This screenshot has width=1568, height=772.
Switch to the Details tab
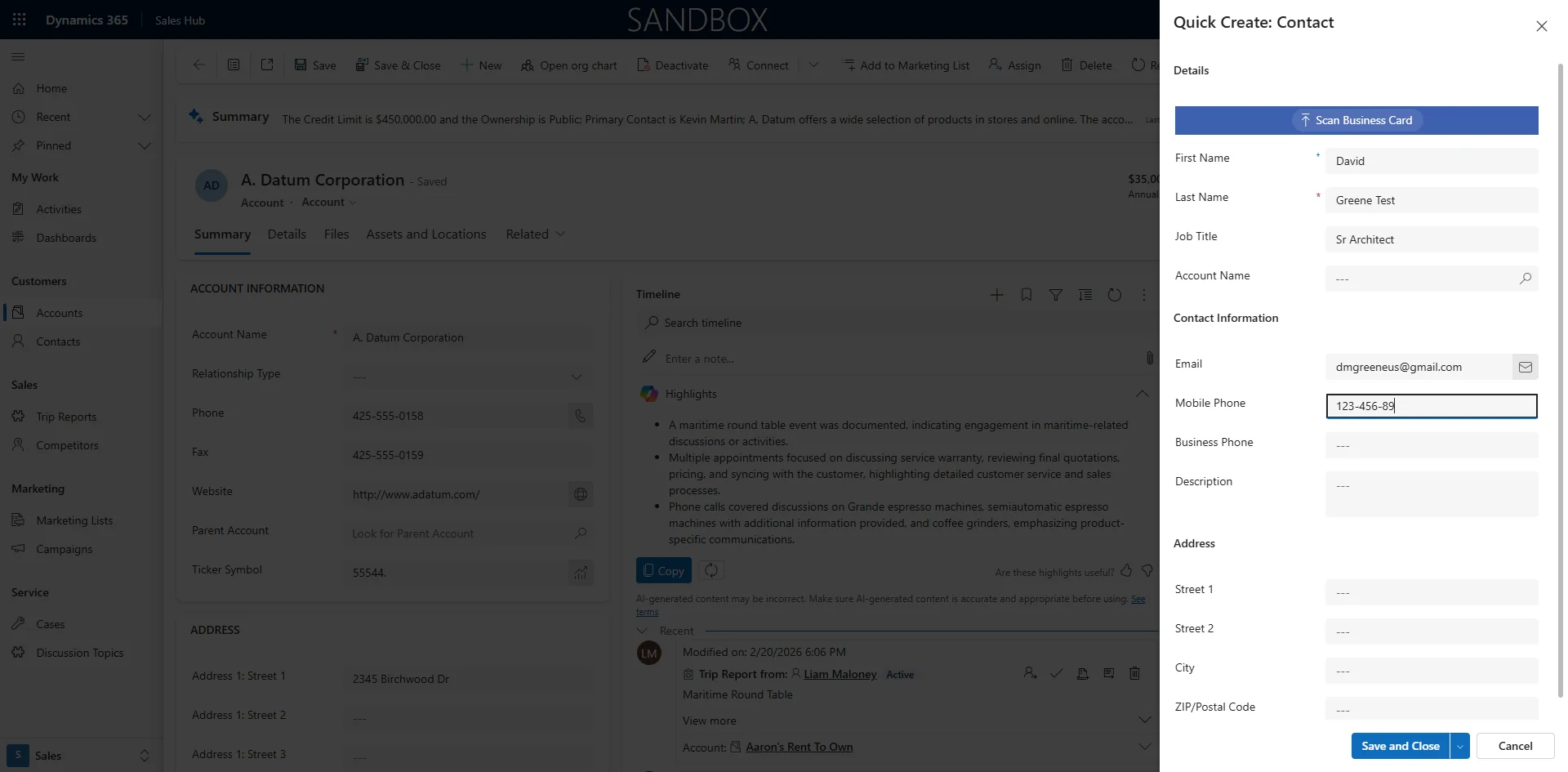pyautogui.click(x=287, y=234)
